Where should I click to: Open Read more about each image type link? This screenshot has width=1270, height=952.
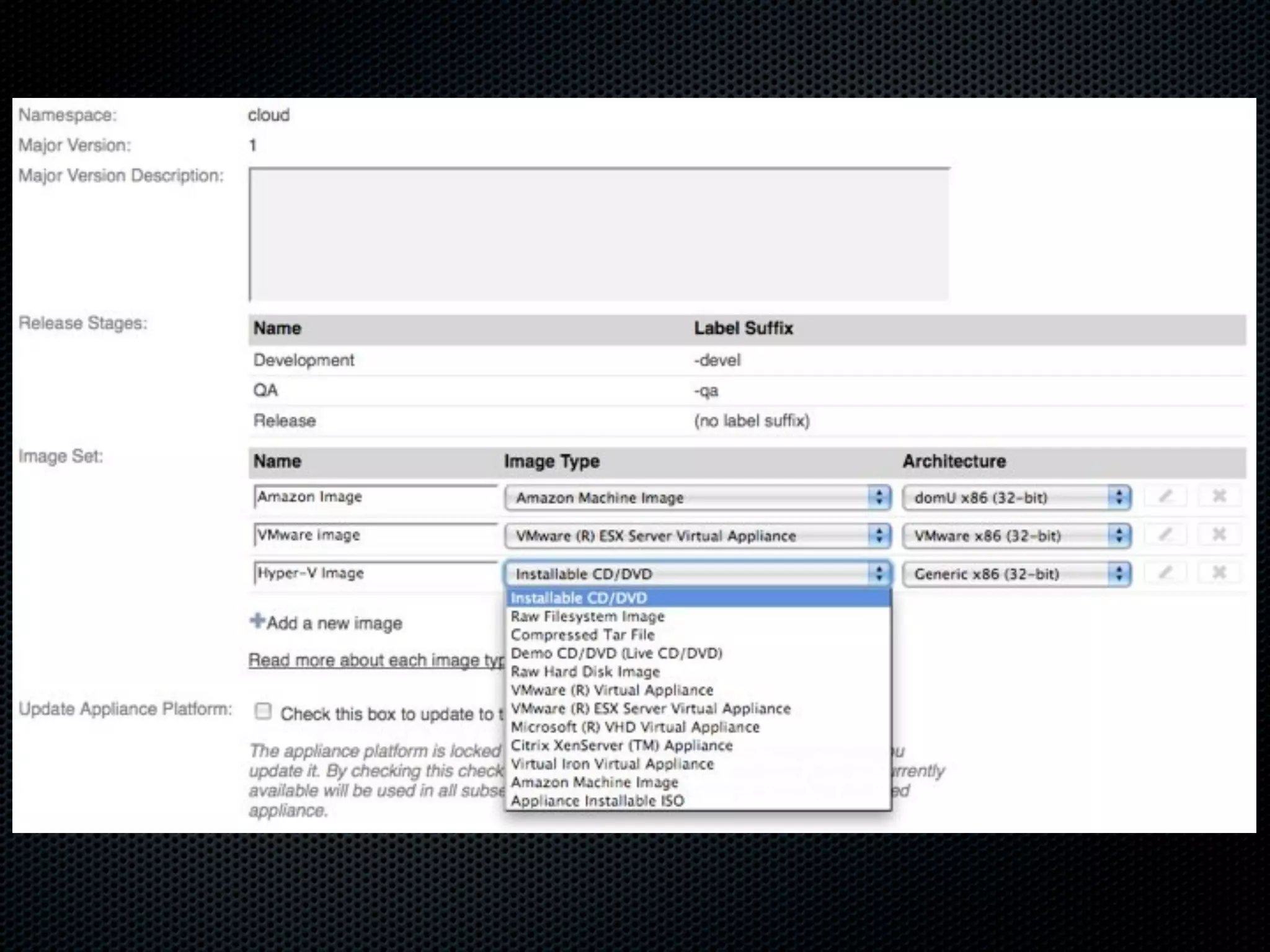point(376,660)
